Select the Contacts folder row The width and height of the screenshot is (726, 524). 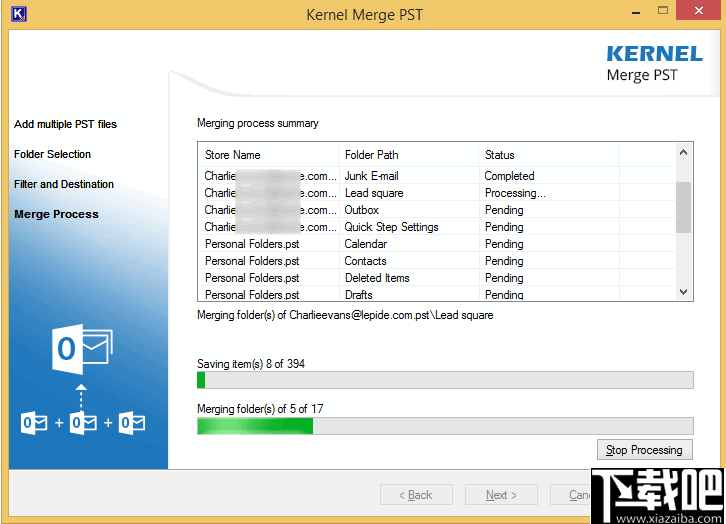437,261
